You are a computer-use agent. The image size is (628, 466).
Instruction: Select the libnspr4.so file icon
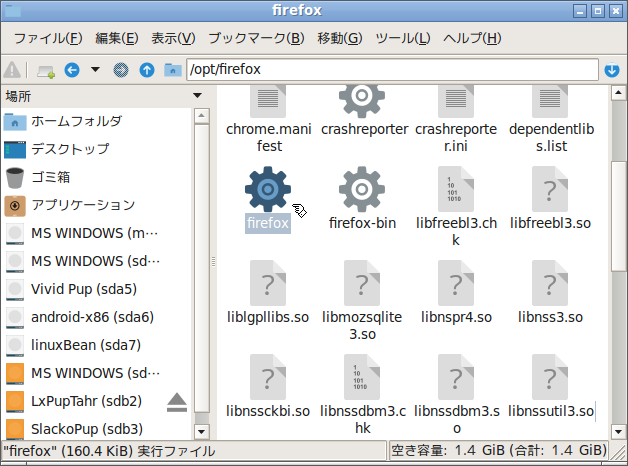[x=456, y=283]
